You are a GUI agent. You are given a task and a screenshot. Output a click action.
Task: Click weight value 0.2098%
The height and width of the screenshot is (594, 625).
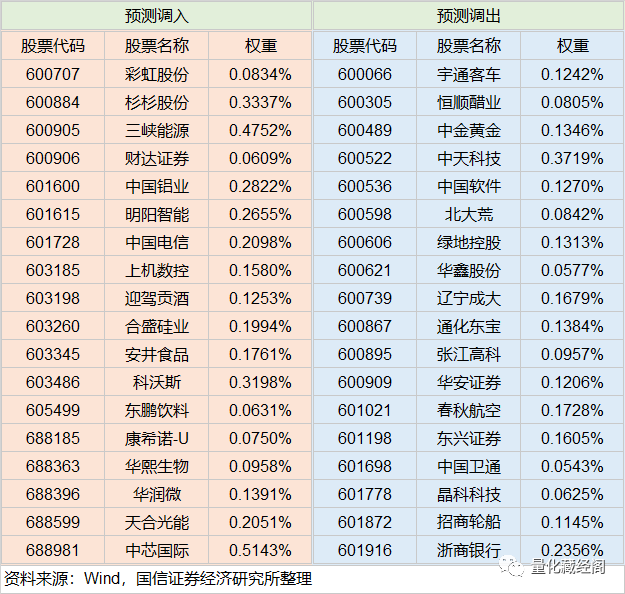click(260, 242)
